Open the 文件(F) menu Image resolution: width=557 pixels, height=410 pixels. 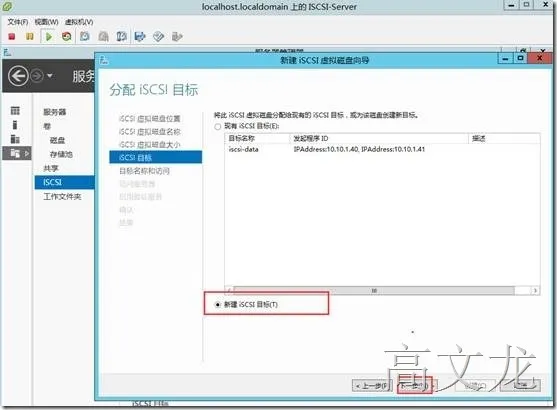18,22
